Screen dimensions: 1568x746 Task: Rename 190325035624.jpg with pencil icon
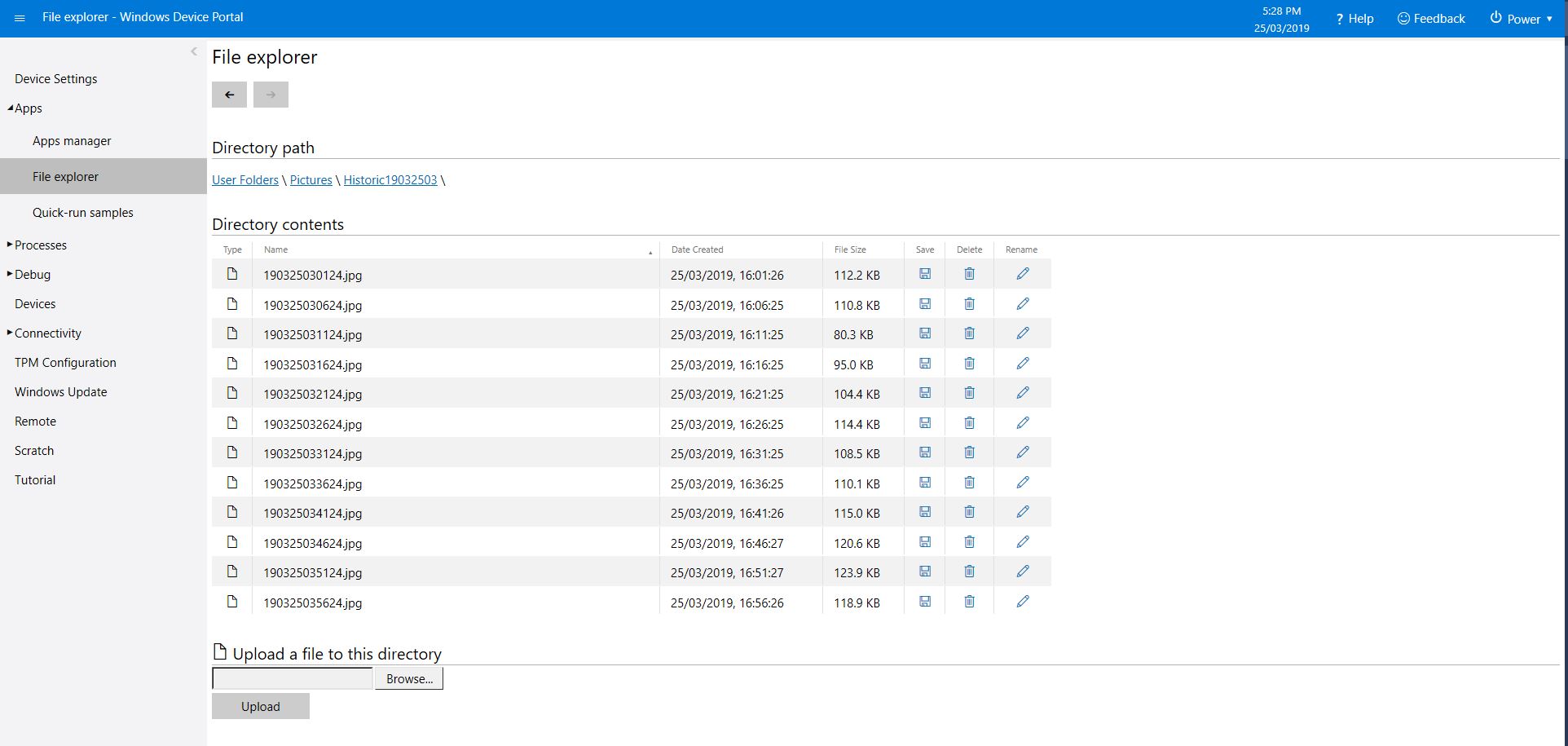[x=1022, y=602]
